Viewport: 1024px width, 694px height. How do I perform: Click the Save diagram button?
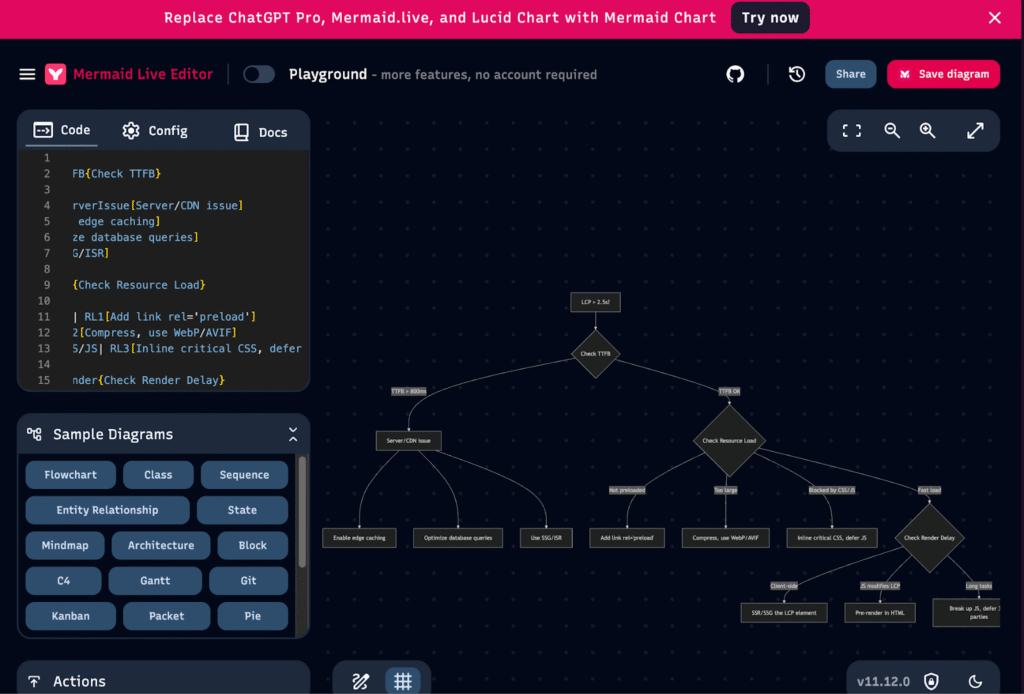943,73
